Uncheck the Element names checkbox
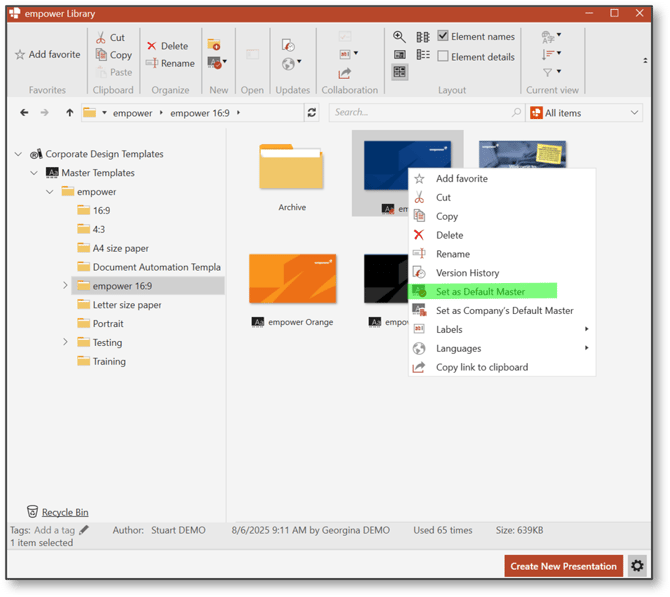The image size is (670, 597). tap(443, 36)
